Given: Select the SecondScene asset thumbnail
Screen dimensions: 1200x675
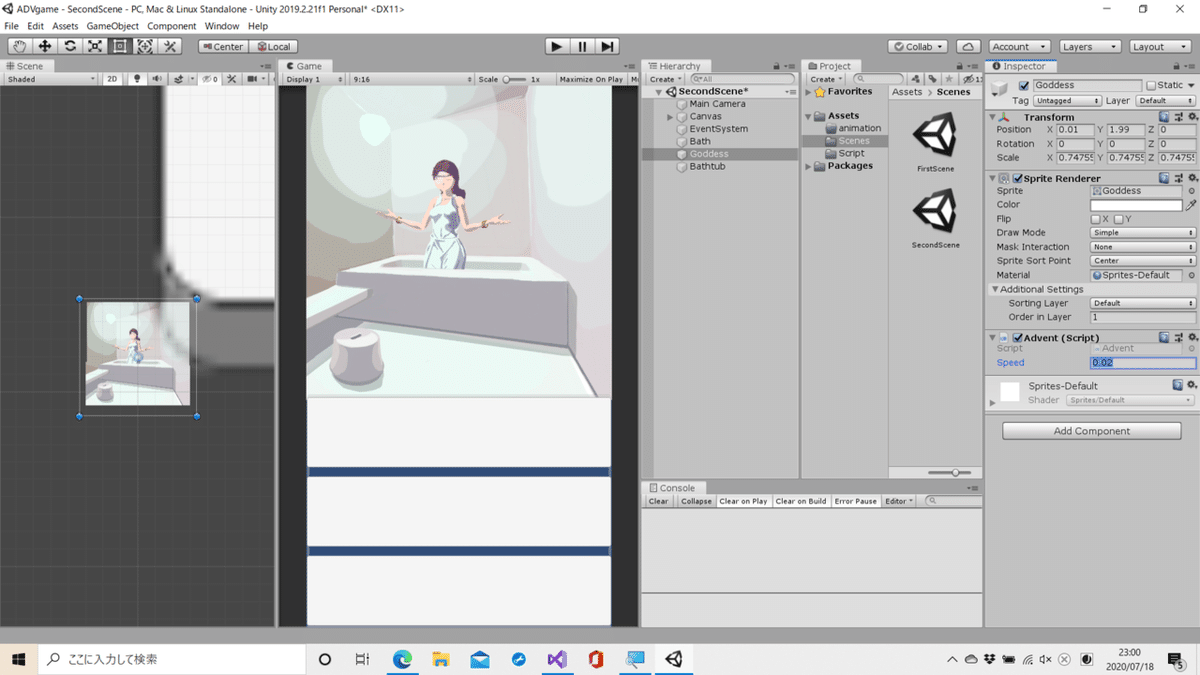Looking at the screenshot, I should [935, 211].
